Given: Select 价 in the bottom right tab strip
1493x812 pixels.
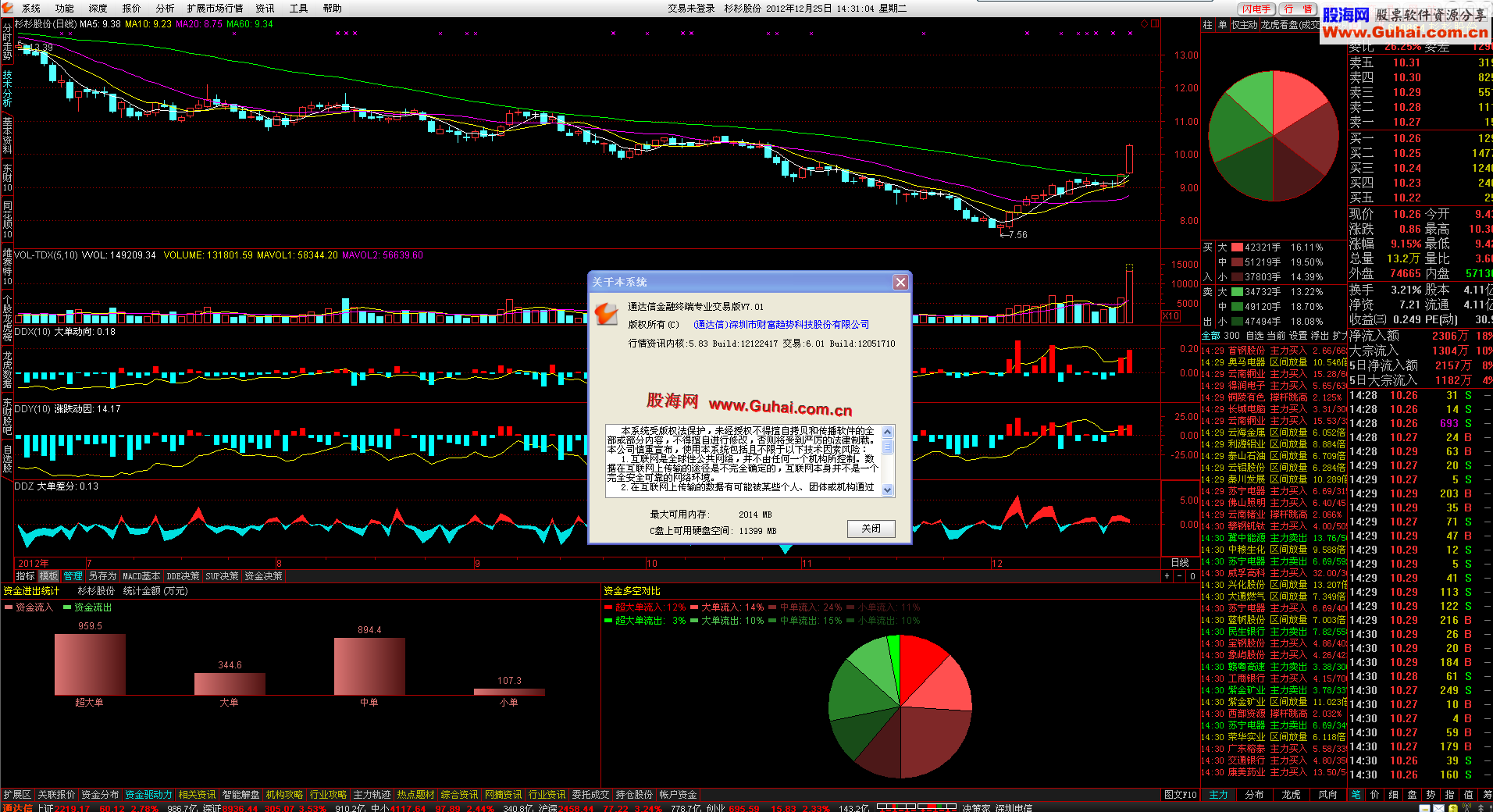Looking at the screenshot, I should (x=1374, y=794).
